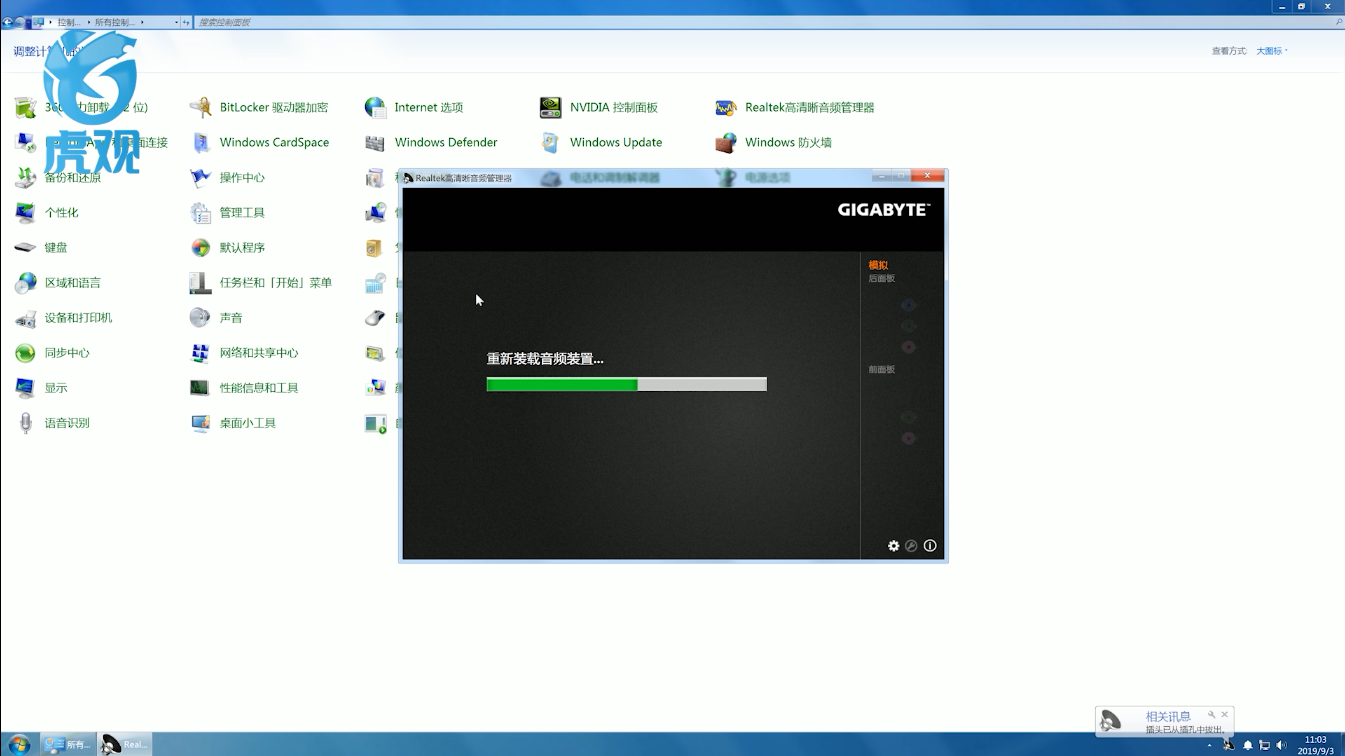The width and height of the screenshot is (1345, 756).
Task: Click the volume speaker tray icon
Action: point(1281,745)
